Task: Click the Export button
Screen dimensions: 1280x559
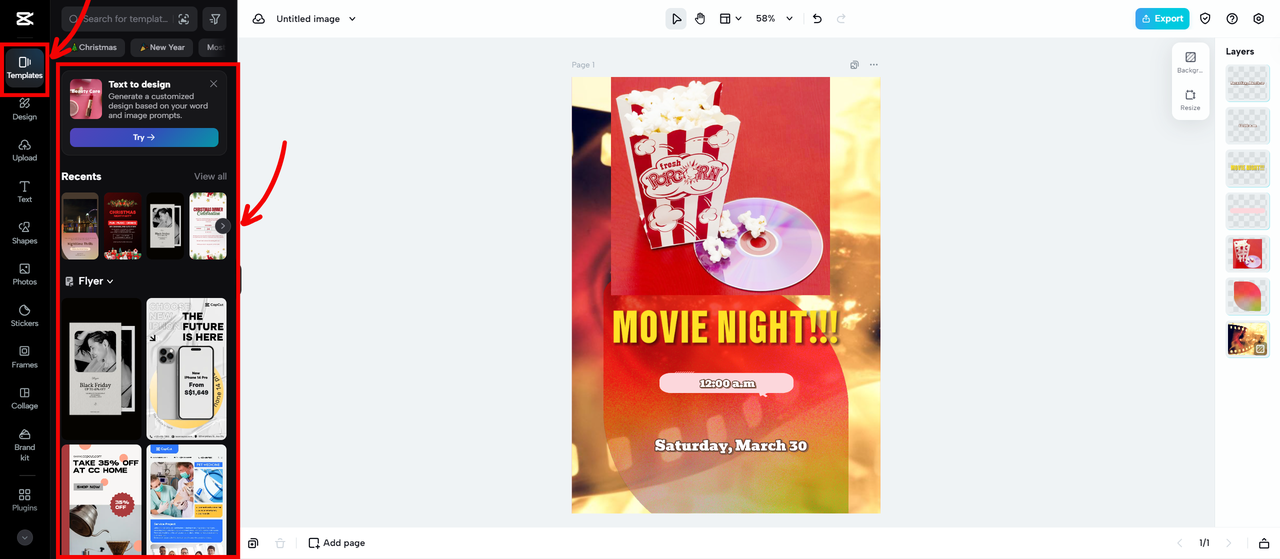Action: click(x=1162, y=19)
